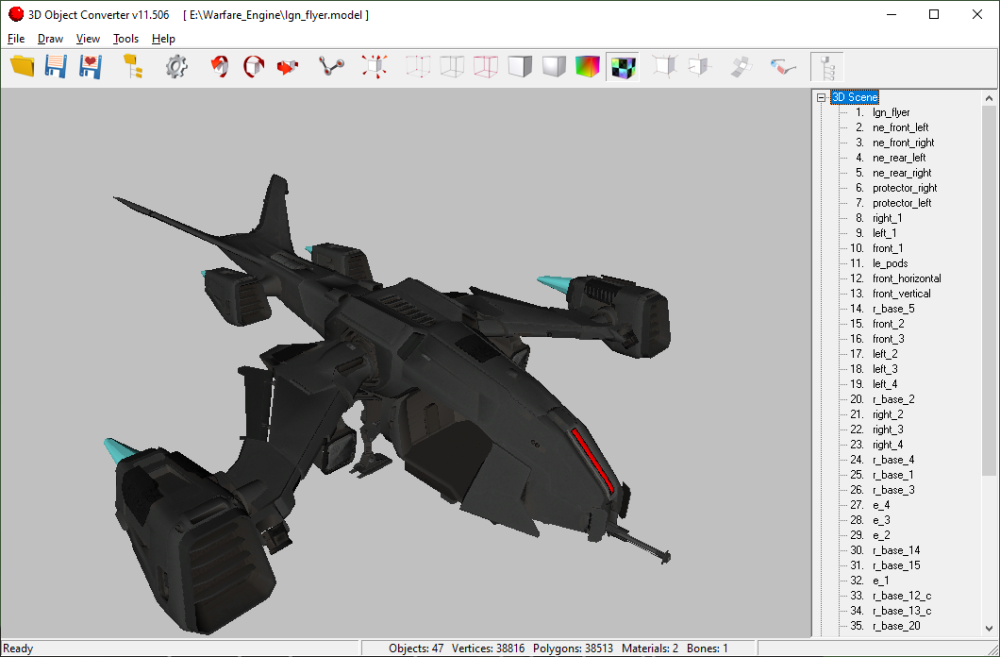Click the yellow hierarchy tree toolbar icon
This screenshot has width=1000, height=657.
click(x=133, y=66)
